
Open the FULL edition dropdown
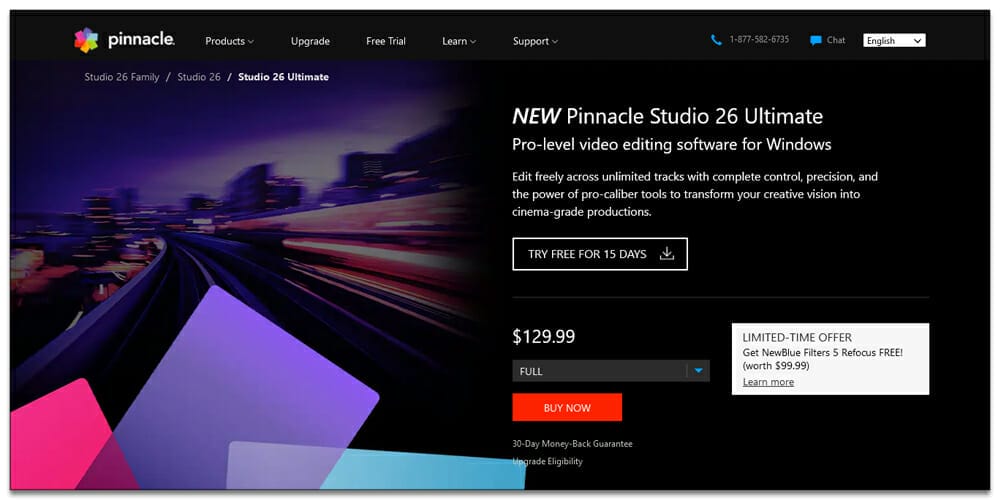pyautogui.click(x=610, y=371)
